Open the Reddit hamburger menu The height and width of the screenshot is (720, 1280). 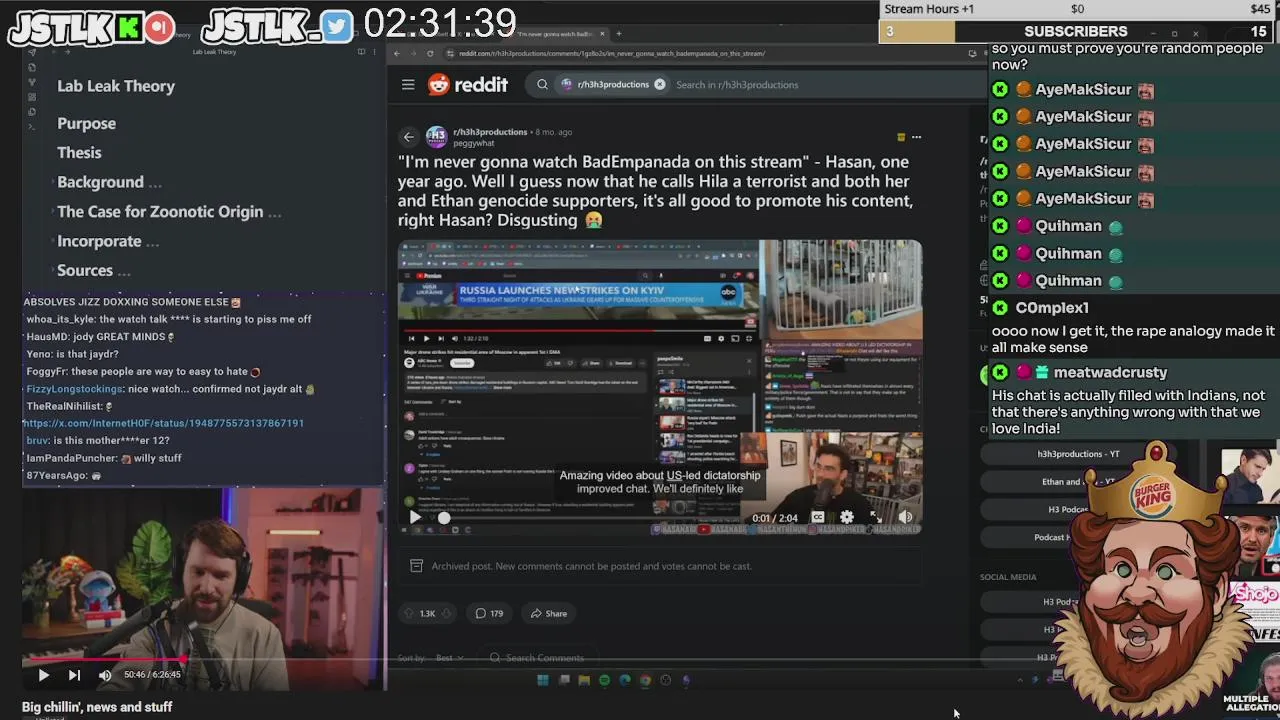pos(408,85)
